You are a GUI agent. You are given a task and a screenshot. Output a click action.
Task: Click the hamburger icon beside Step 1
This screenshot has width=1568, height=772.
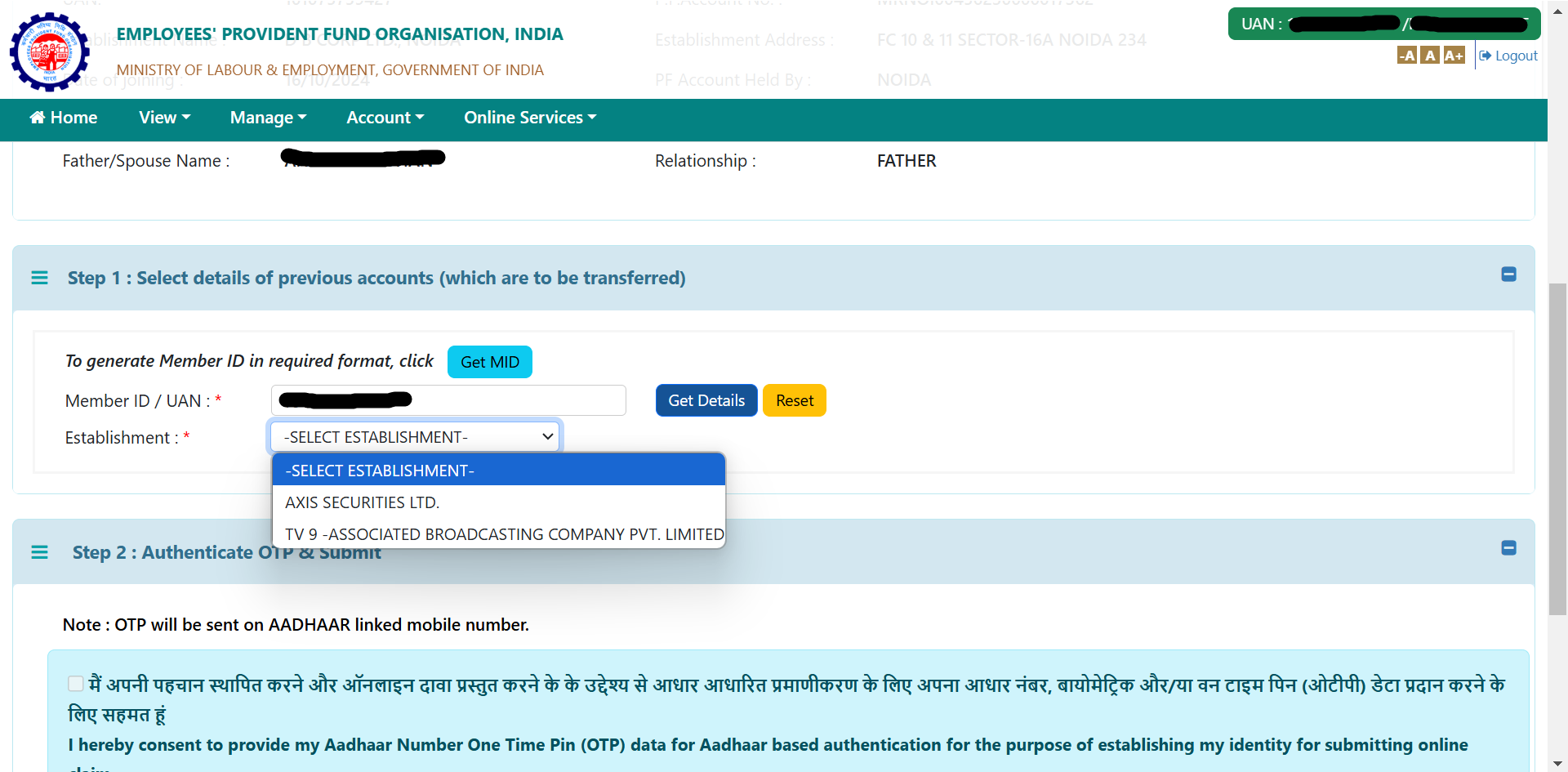coord(40,278)
